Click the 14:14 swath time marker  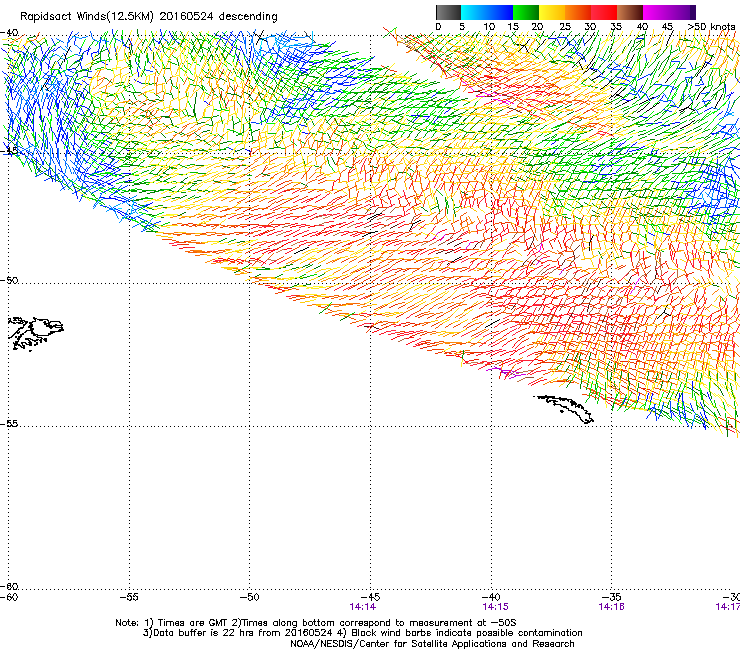click(x=362, y=607)
